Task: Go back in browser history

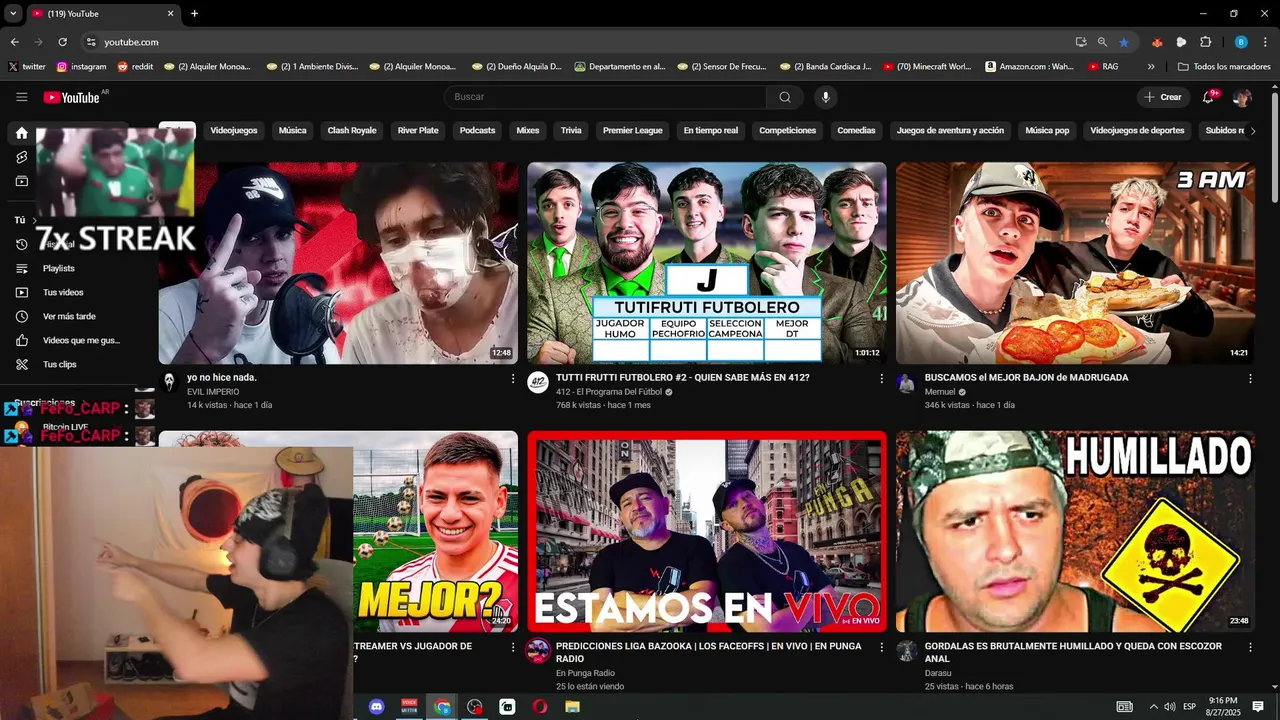Action: (x=15, y=42)
